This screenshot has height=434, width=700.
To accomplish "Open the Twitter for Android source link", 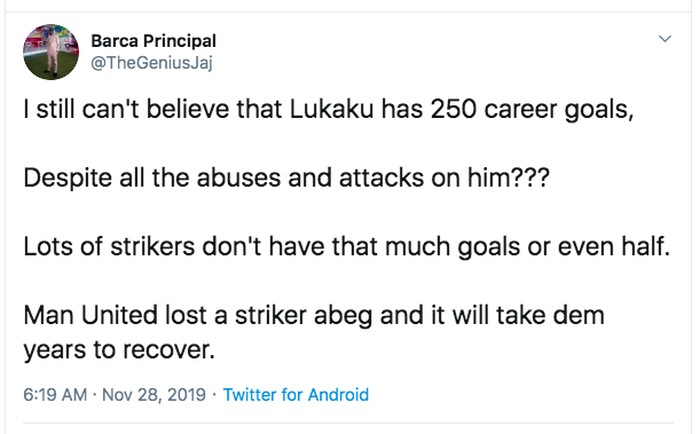I will pos(296,395).
